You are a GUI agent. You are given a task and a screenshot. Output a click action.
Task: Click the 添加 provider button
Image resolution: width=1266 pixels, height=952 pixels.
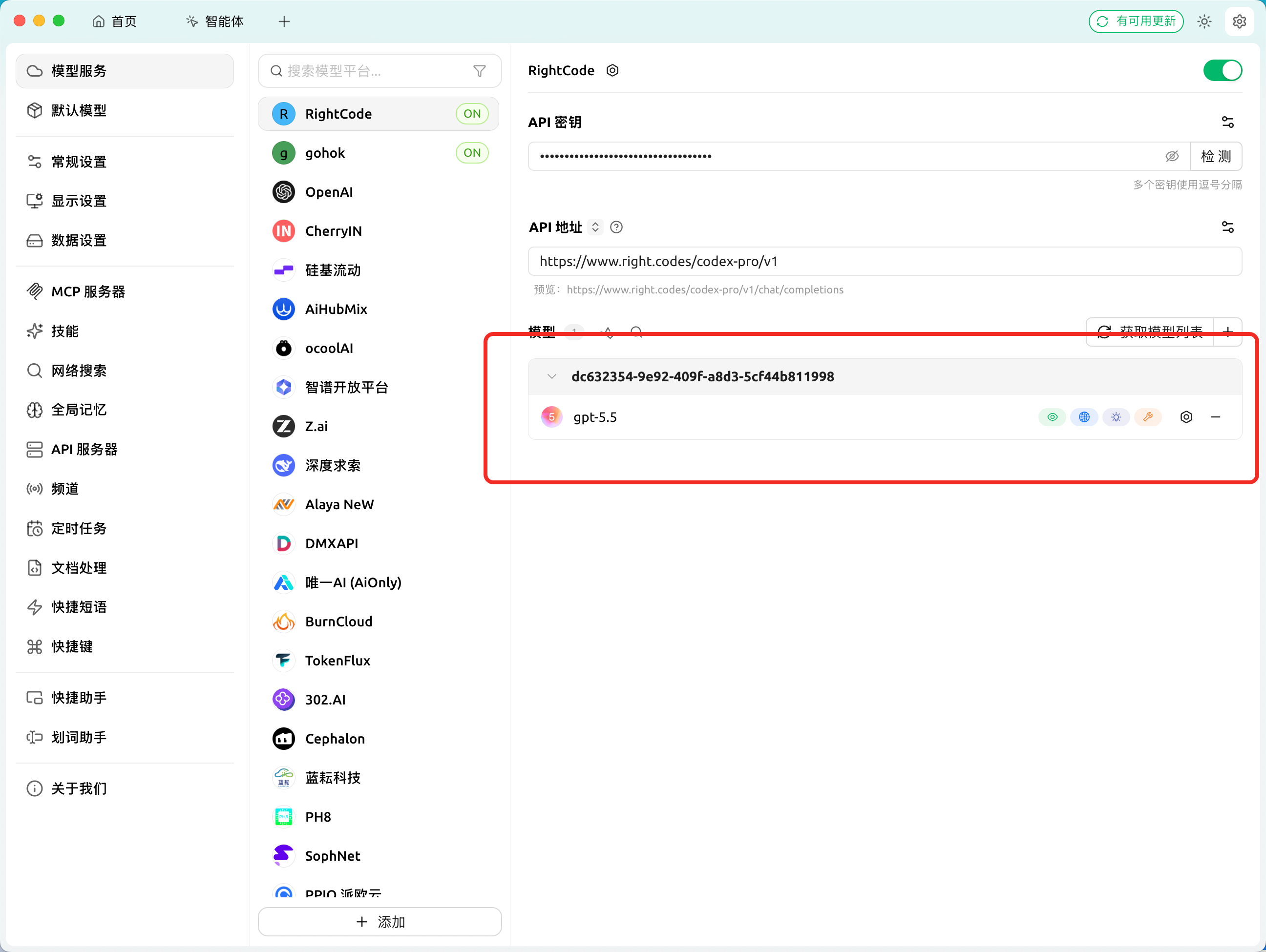point(380,922)
